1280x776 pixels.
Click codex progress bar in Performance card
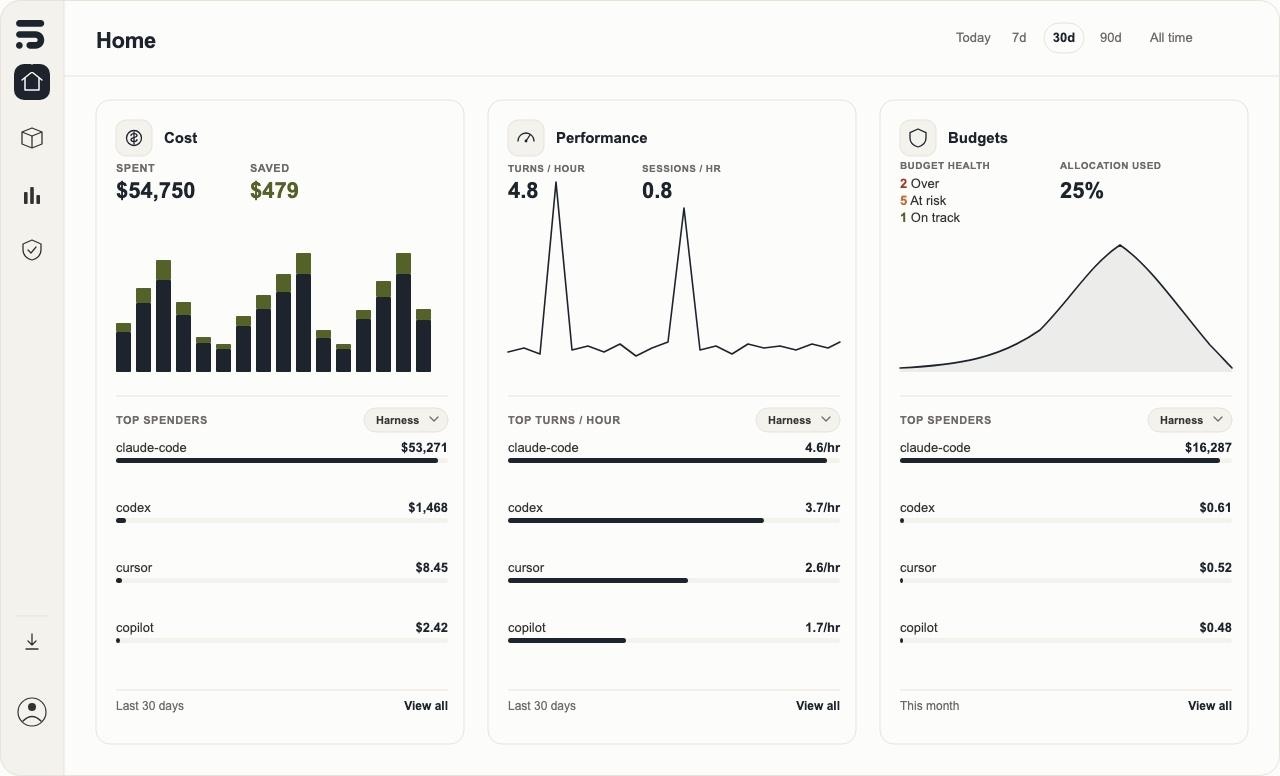pos(674,521)
